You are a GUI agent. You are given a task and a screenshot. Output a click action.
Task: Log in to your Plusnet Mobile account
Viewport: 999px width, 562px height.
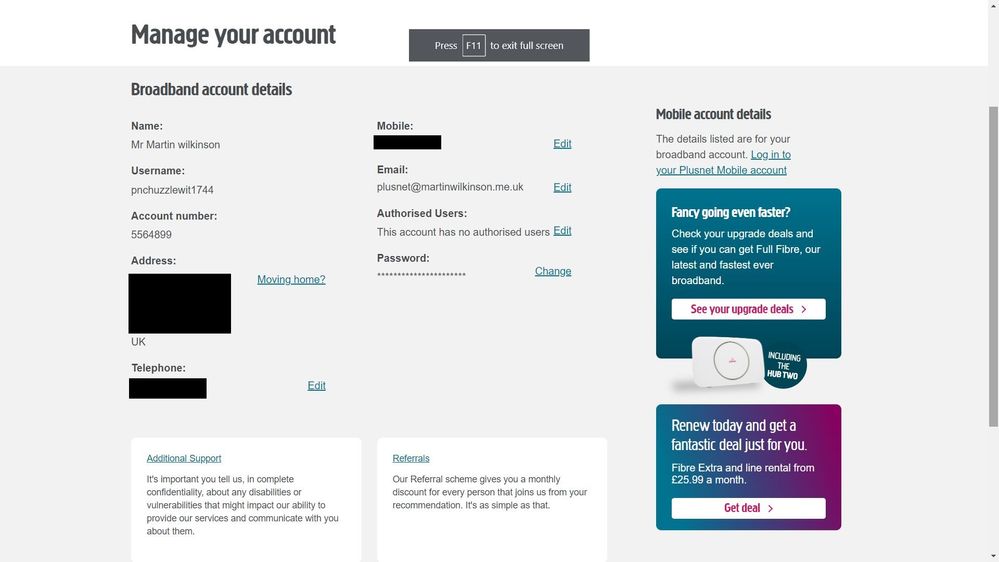[721, 162]
